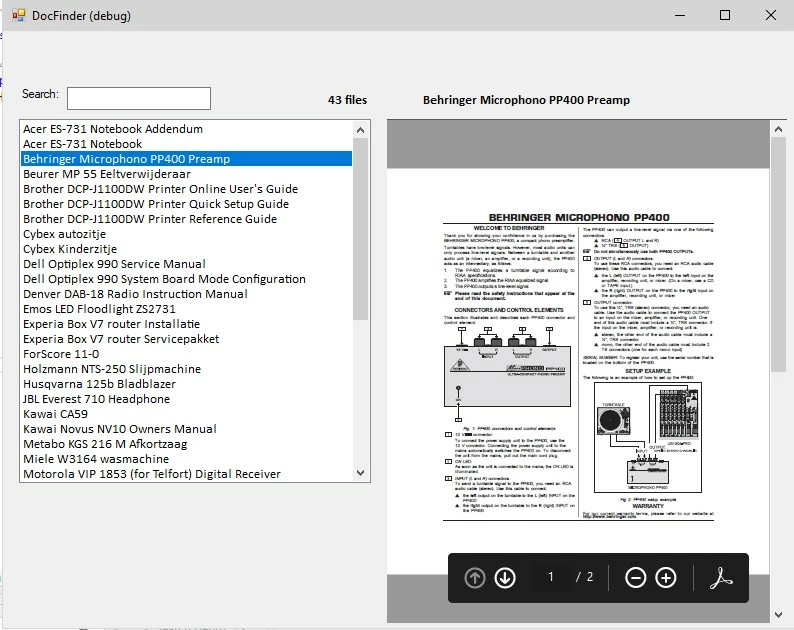Image resolution: width=794 pixels, height=630 pixels.
Task: Click the file list scroll-up arrow
Action: tap(361, 130)
